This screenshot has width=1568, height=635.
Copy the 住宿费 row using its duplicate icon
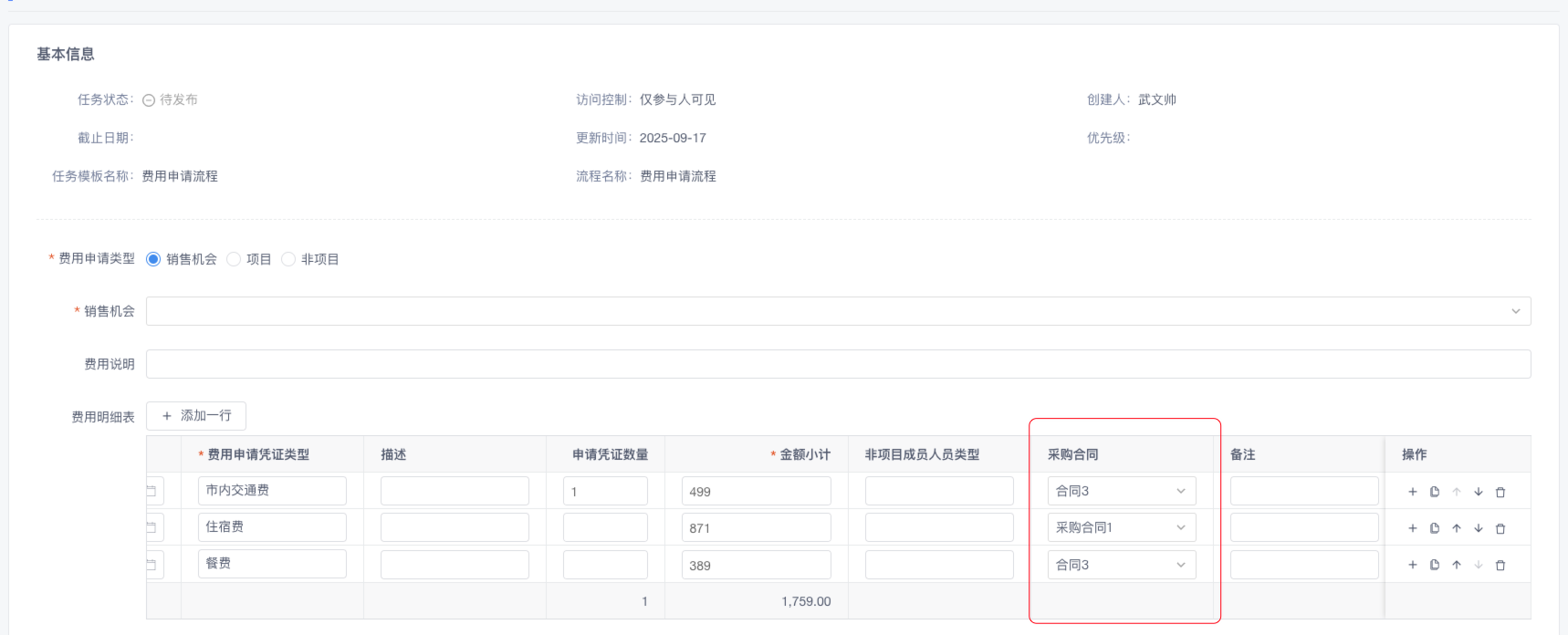[1434, 528]
